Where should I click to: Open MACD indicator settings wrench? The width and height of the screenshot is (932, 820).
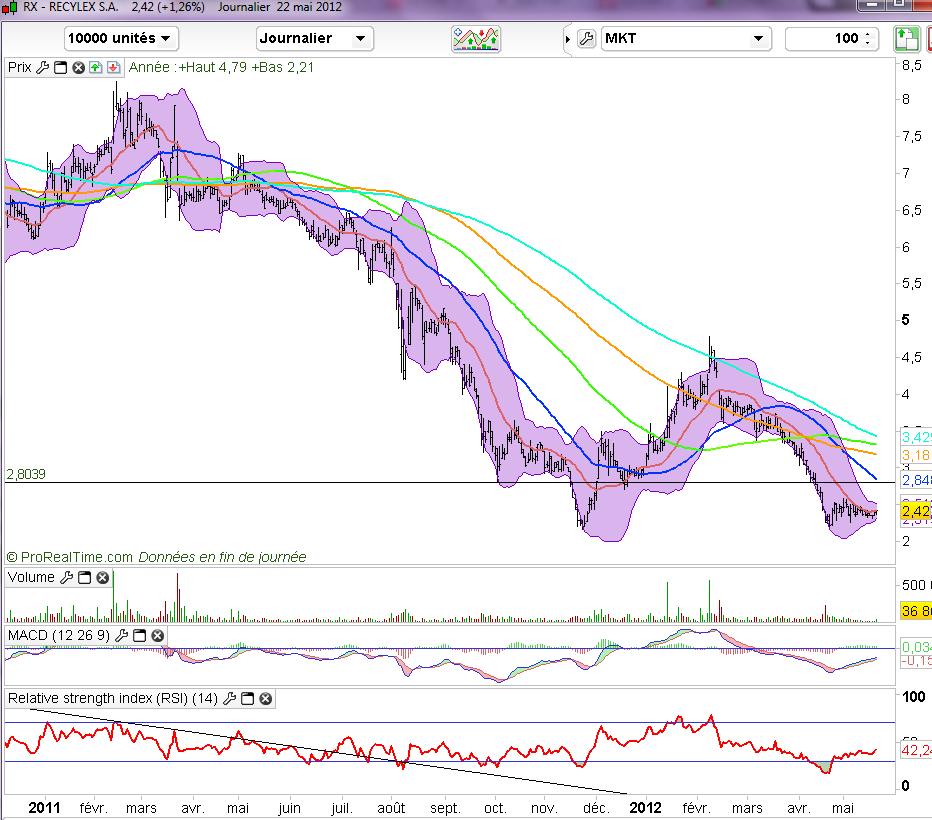[x=123, y=636]
